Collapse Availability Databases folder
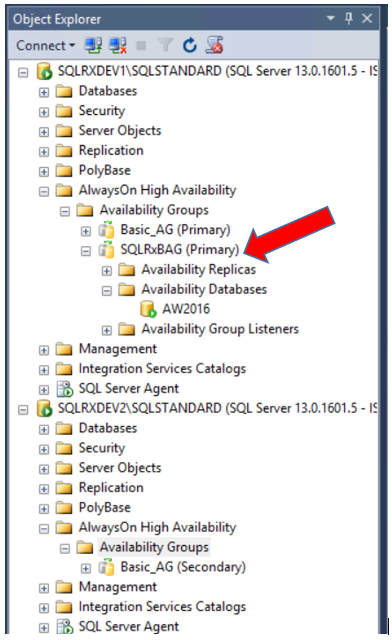Screen dimensions: 392x640 107,291
